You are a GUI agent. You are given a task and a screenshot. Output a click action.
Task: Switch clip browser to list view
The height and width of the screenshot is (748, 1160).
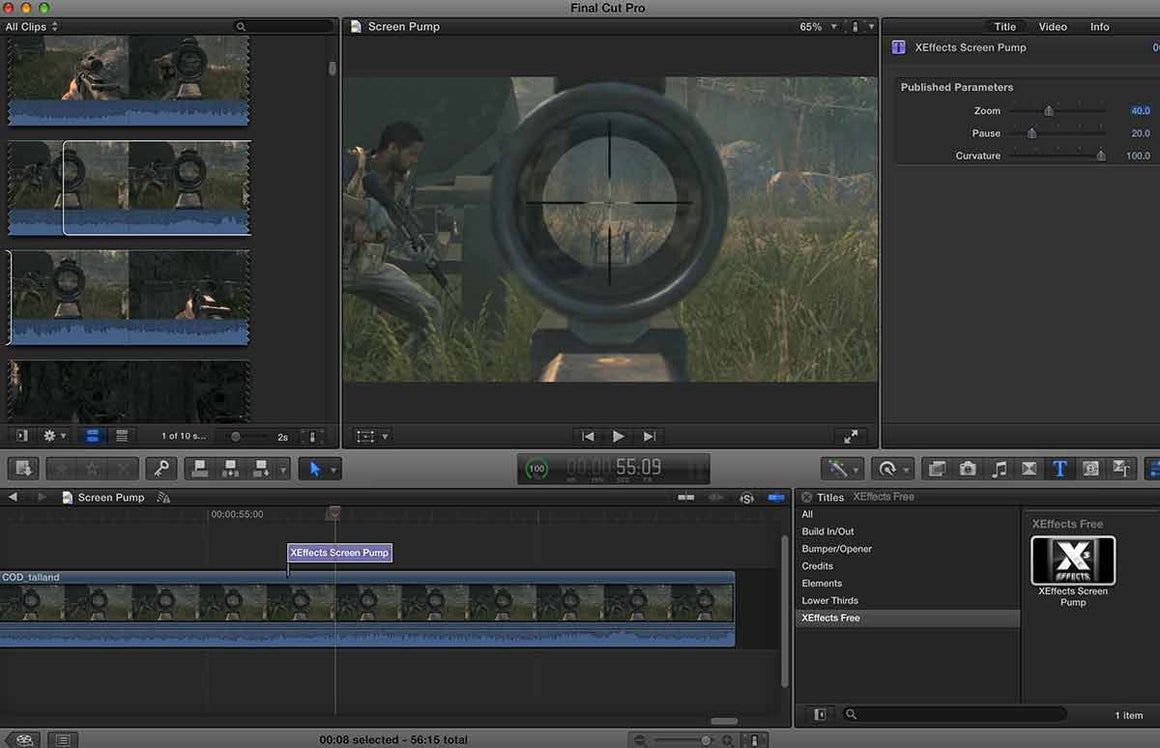pyautogui.click(x=121, y=436)
